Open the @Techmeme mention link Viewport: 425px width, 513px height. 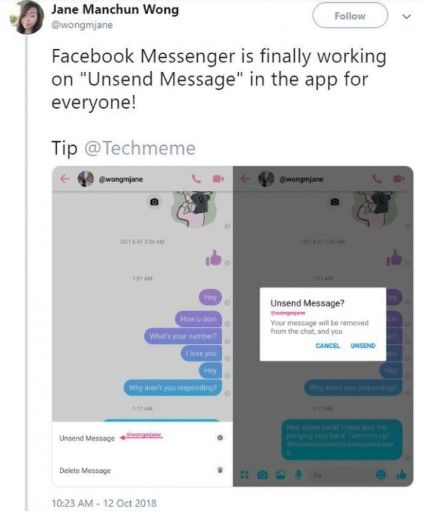coord(140,148)
